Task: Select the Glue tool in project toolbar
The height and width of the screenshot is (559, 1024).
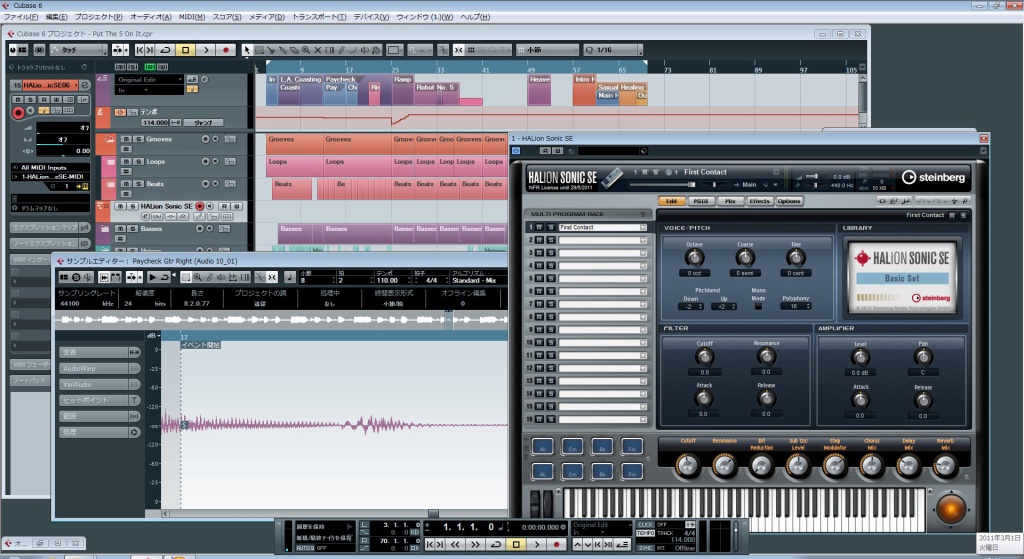Action: 283,50
